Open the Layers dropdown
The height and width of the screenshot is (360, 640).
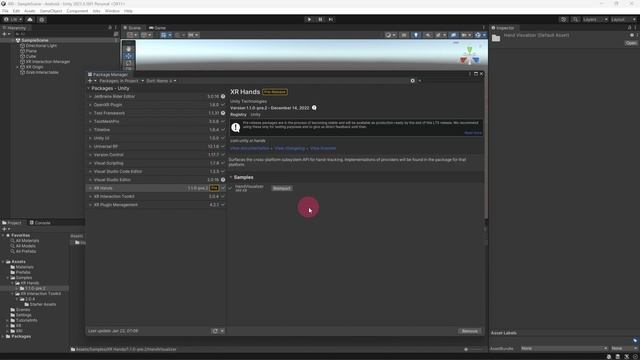[595, 19]
